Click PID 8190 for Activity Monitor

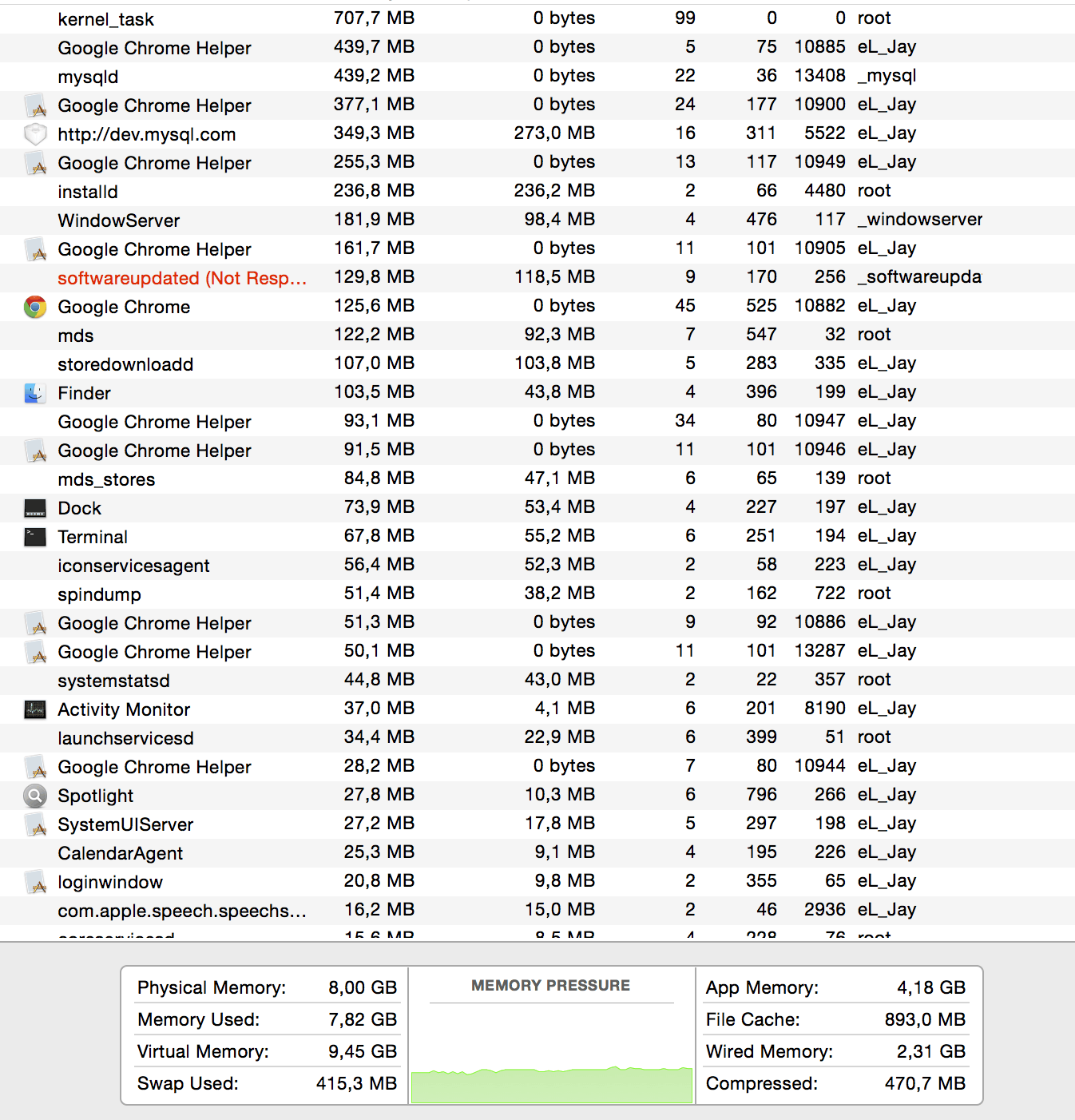(825, 708)
